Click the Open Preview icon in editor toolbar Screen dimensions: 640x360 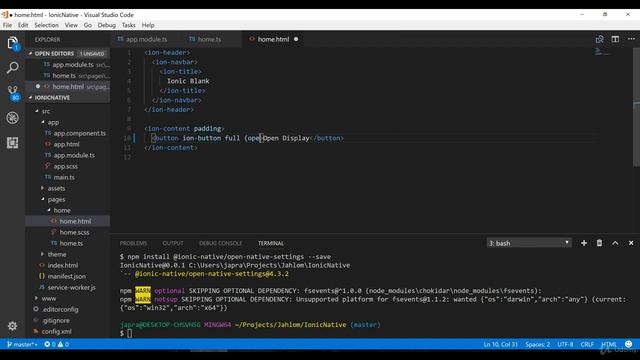coord(599,39)
